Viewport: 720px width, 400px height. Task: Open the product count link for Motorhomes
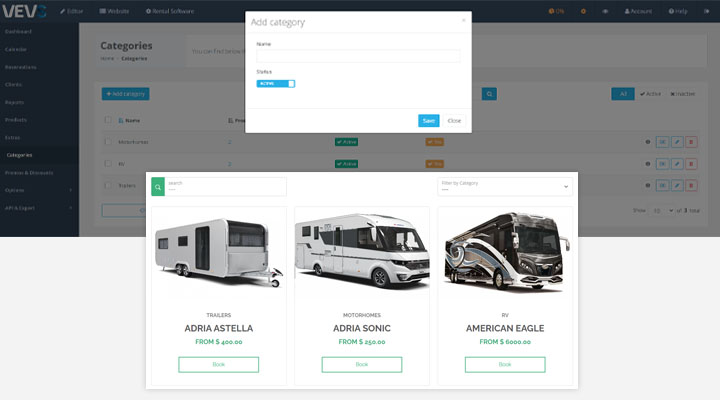tap(230, 142)
